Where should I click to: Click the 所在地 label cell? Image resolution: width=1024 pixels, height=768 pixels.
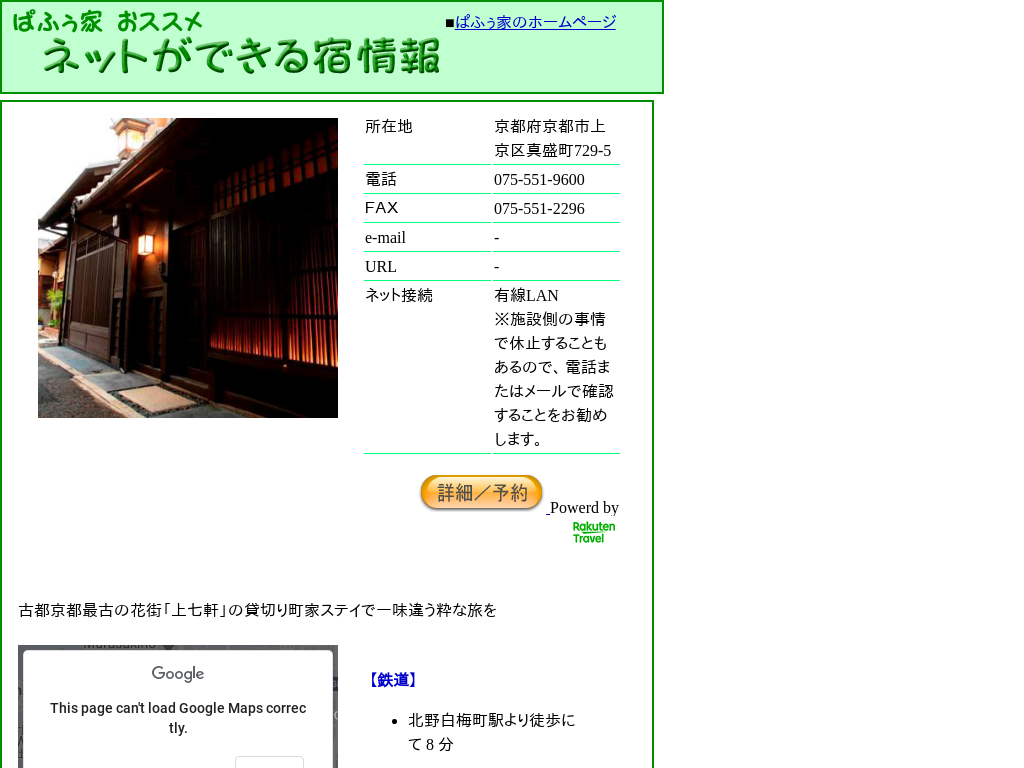(427, 139)
